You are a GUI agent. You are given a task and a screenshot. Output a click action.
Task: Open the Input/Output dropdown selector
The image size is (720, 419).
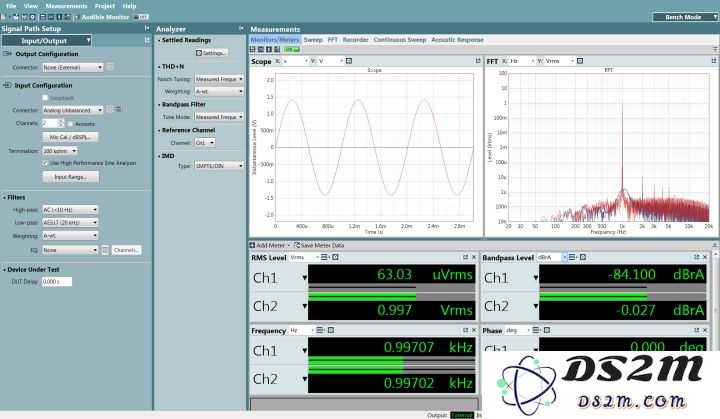coord(46,40)
